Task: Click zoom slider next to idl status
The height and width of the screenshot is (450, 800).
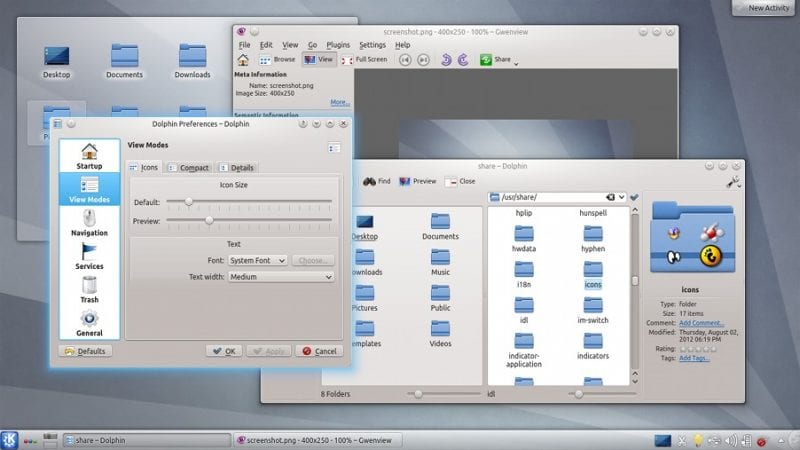Action: point(602,394)
